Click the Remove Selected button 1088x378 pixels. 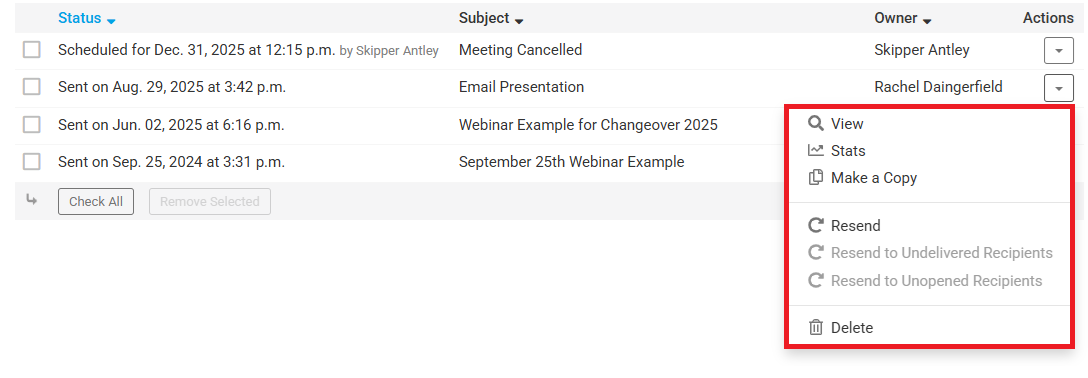[x=210, y=201]
